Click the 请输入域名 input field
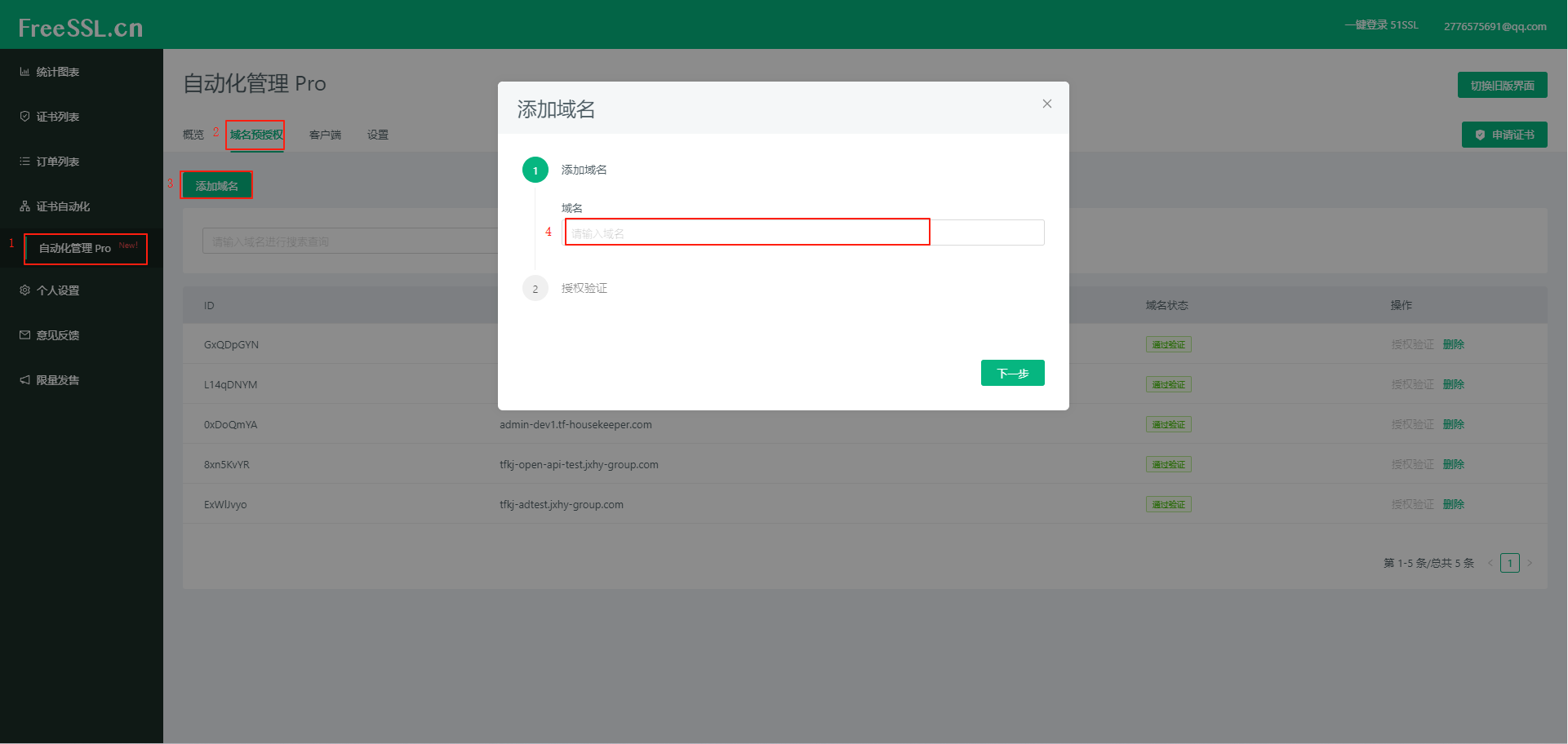1568x744 pixels. pos(746,232)
